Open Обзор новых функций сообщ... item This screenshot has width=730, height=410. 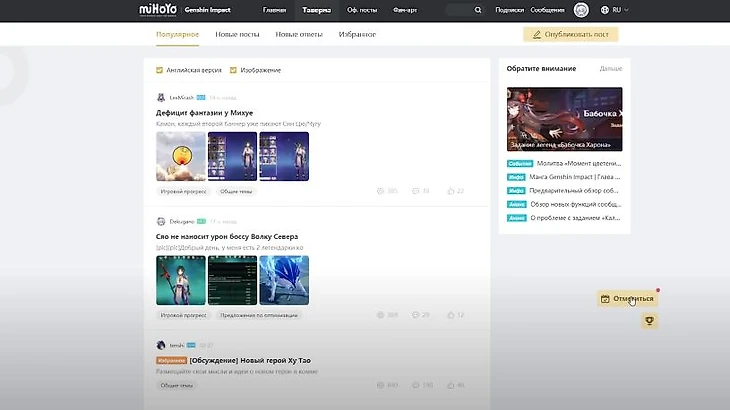pos(564,204)
